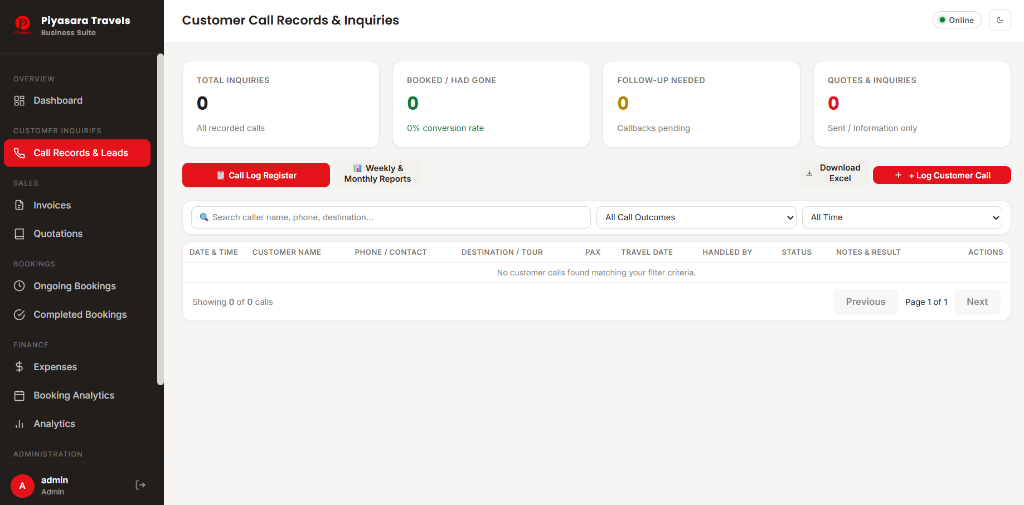Screen dimensions: 1024x505
Task: Click the logout arrow icon
Action: (x=140, y=485)
